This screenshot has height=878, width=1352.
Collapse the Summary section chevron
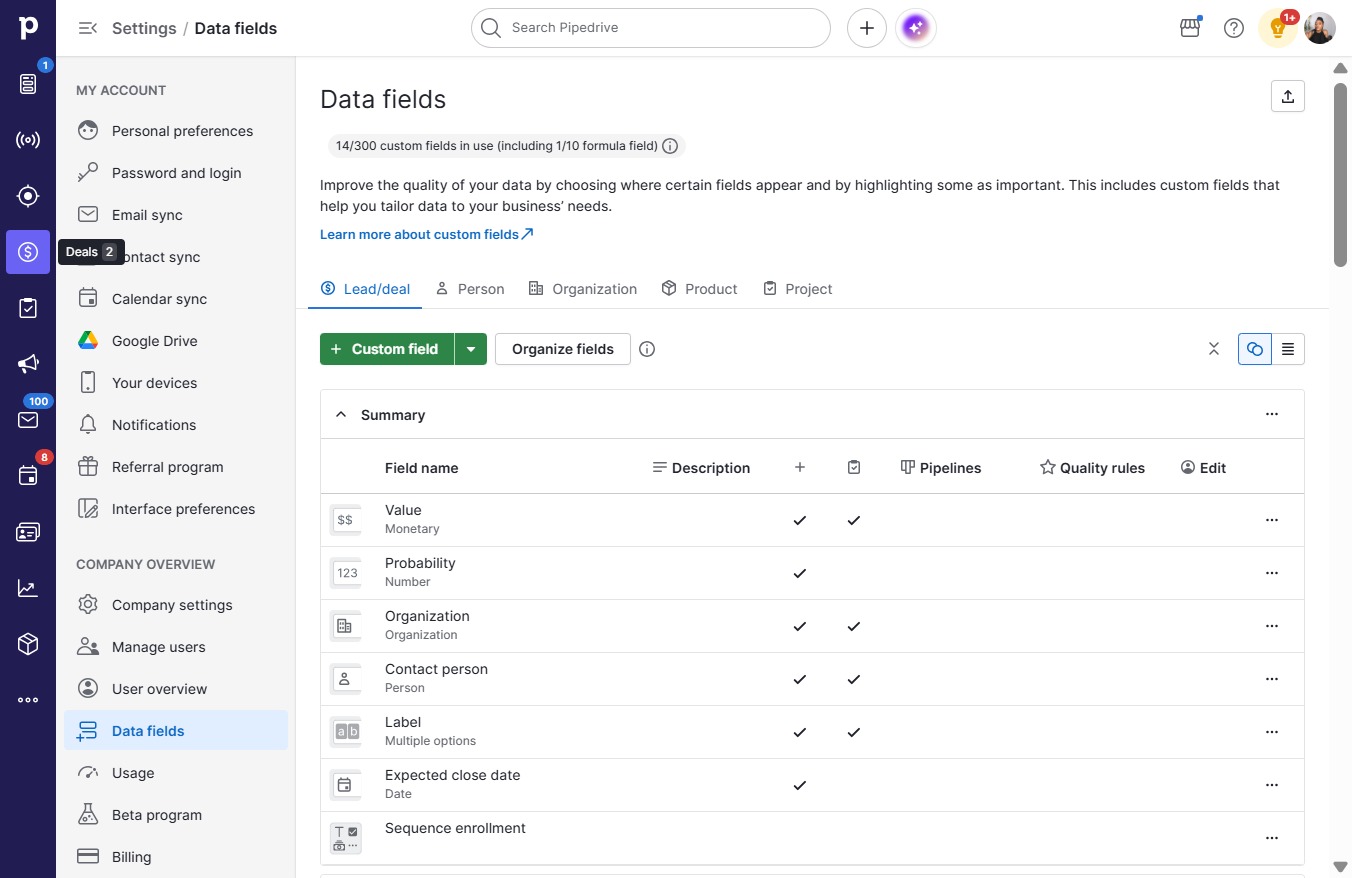(341, 414)
